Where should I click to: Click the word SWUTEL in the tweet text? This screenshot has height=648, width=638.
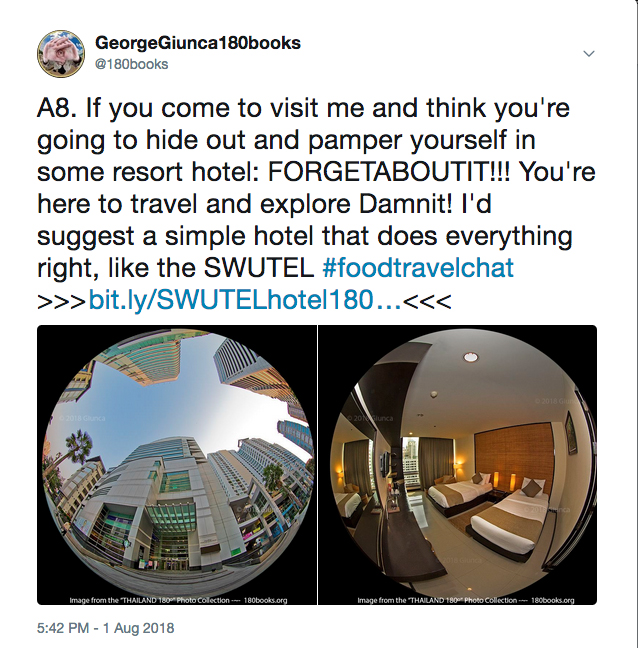point(259,268)
